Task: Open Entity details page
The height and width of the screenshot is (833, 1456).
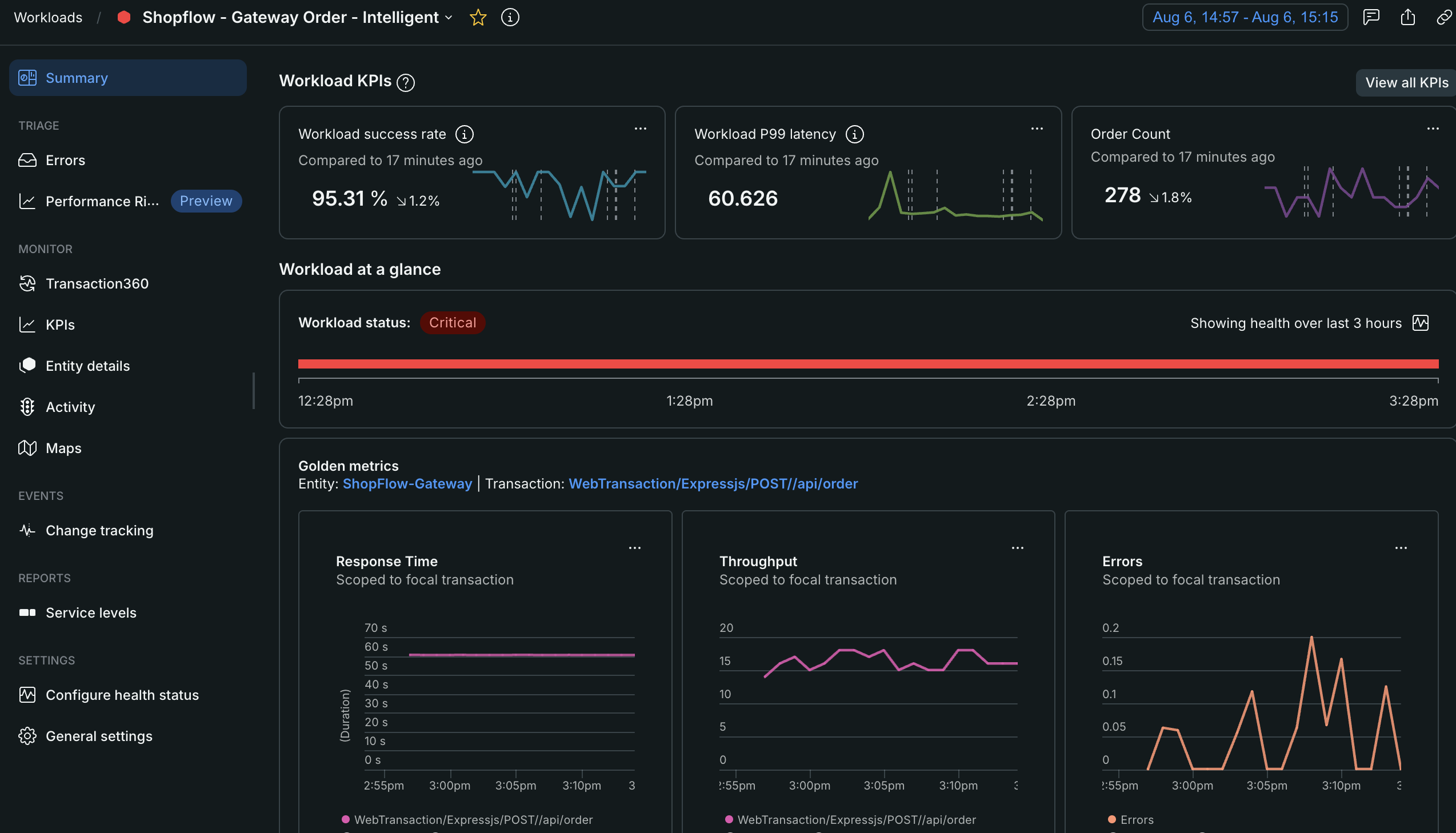Action: (x=87, y=366)
